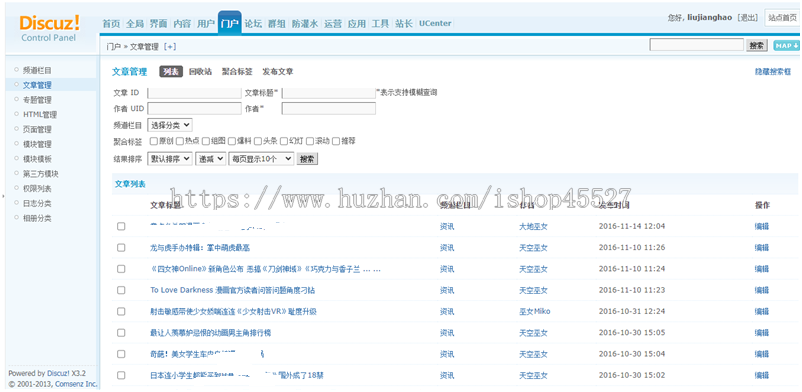Open the 发布文章 tab
Image resolution: width=802 pixels, height=392 pixels.
point(278,72)
